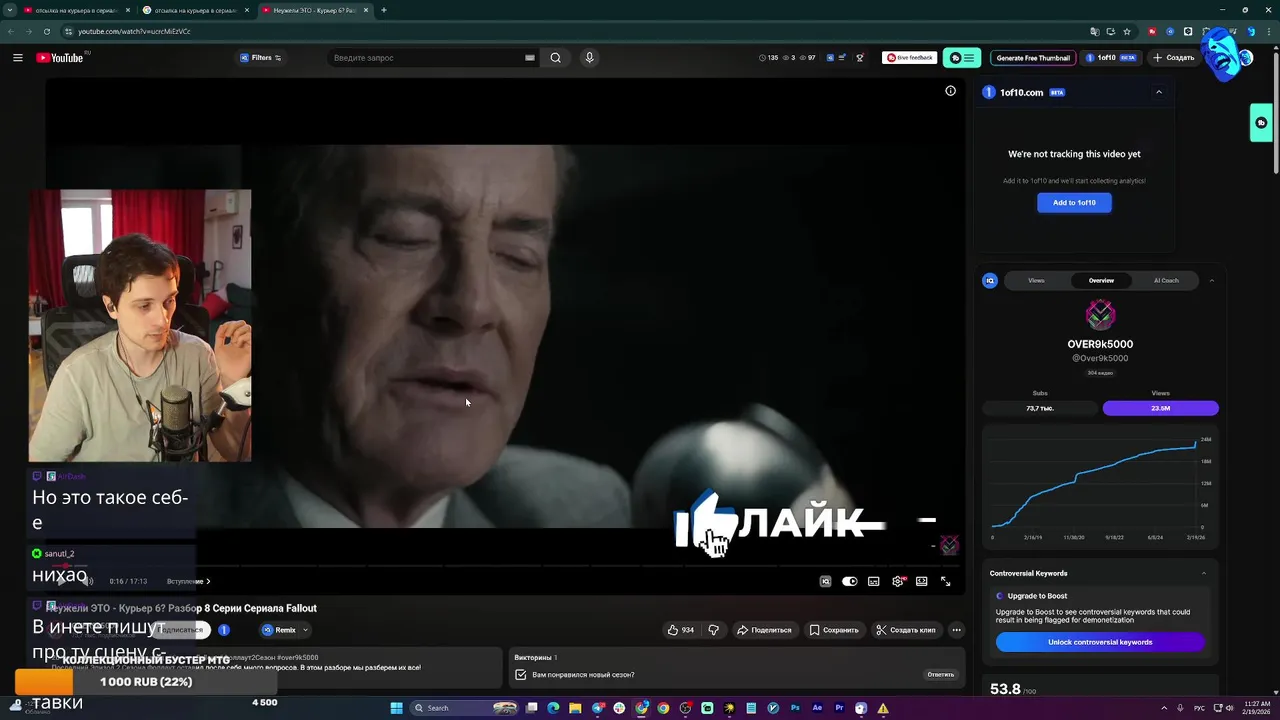Switch to theater mode in player
Viewport: 1280px width, 720px height.
pyautogui.click(x=922, y=581)
